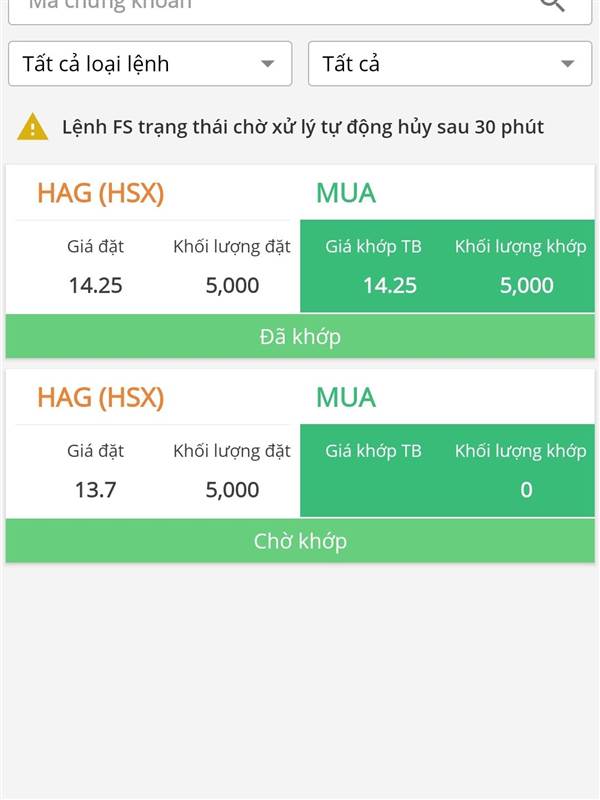
Task: Tap 'Khối lượng đặt' 5,000 in pending order
Action: coord(232,490)
